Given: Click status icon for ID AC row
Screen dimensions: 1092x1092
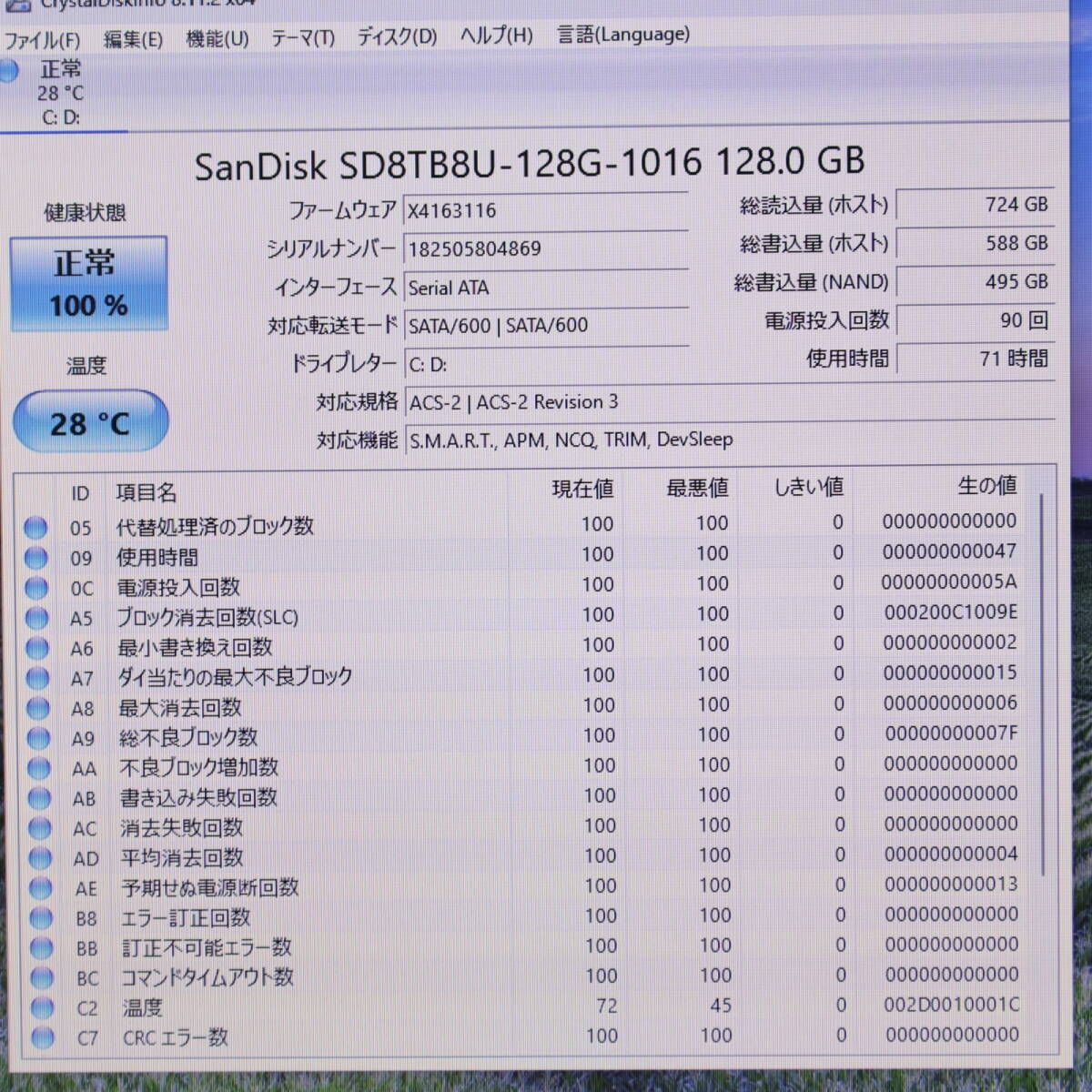Looking at the screenshot, I should click(40, 828).
